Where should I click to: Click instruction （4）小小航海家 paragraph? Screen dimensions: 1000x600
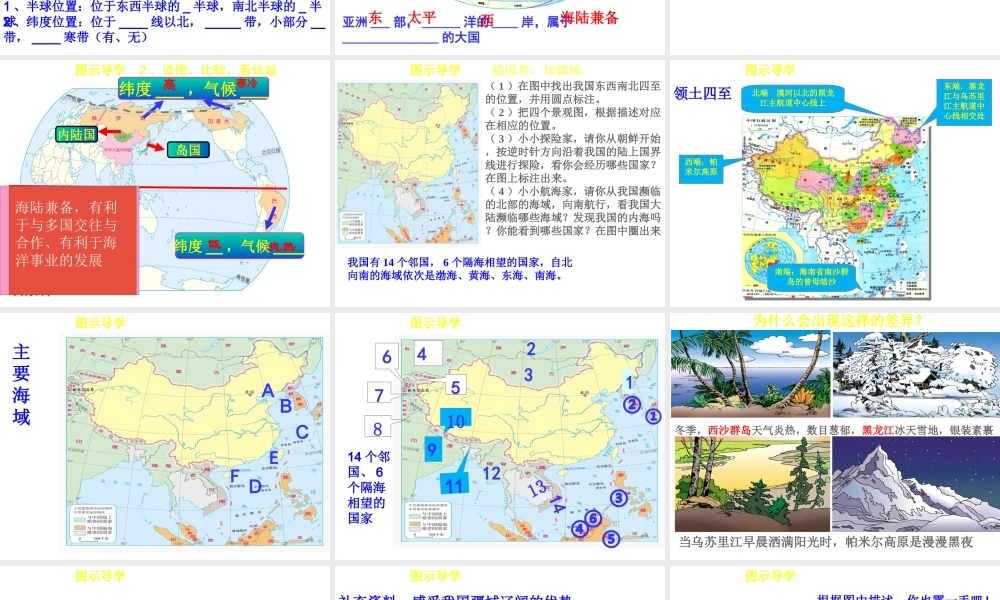[573, 211]
